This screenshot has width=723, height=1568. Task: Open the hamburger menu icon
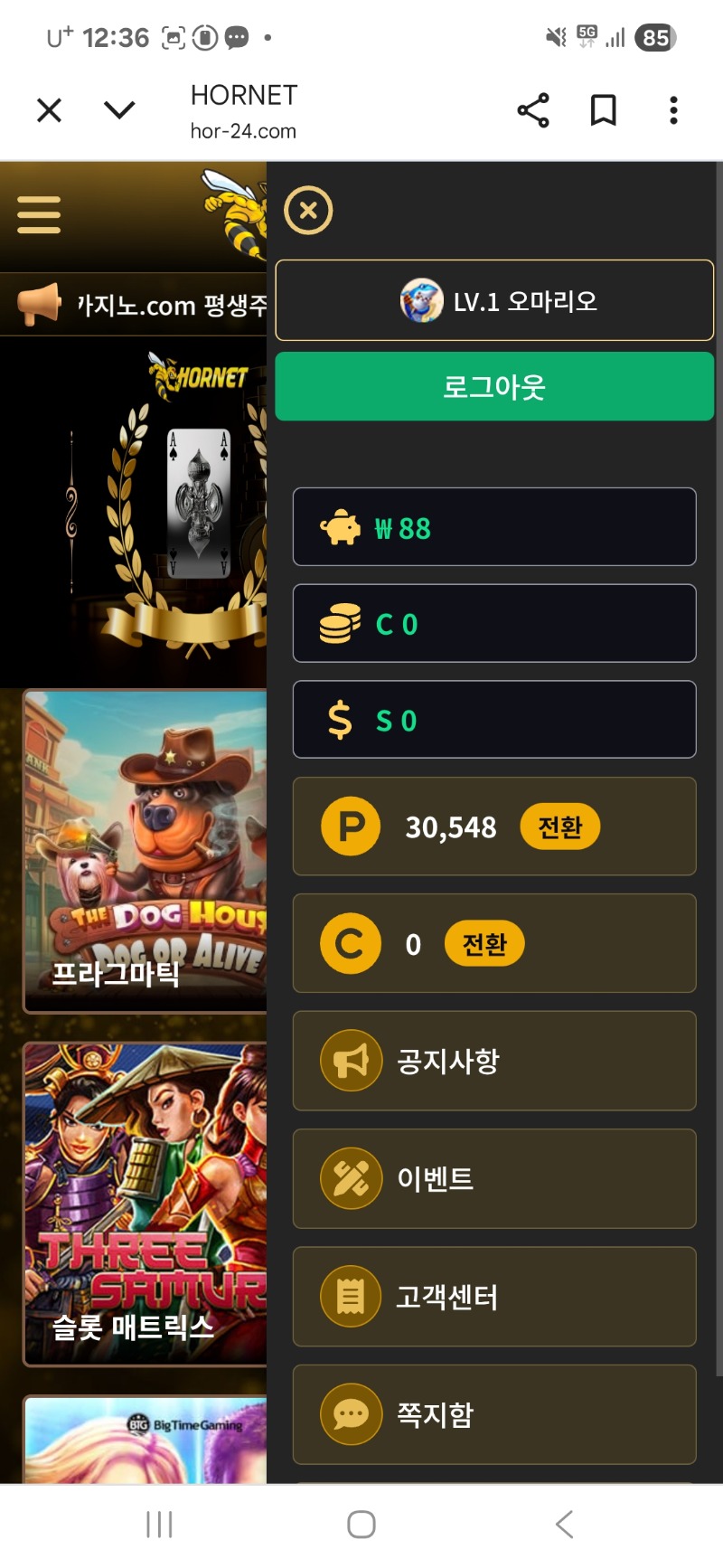[39, 215]
